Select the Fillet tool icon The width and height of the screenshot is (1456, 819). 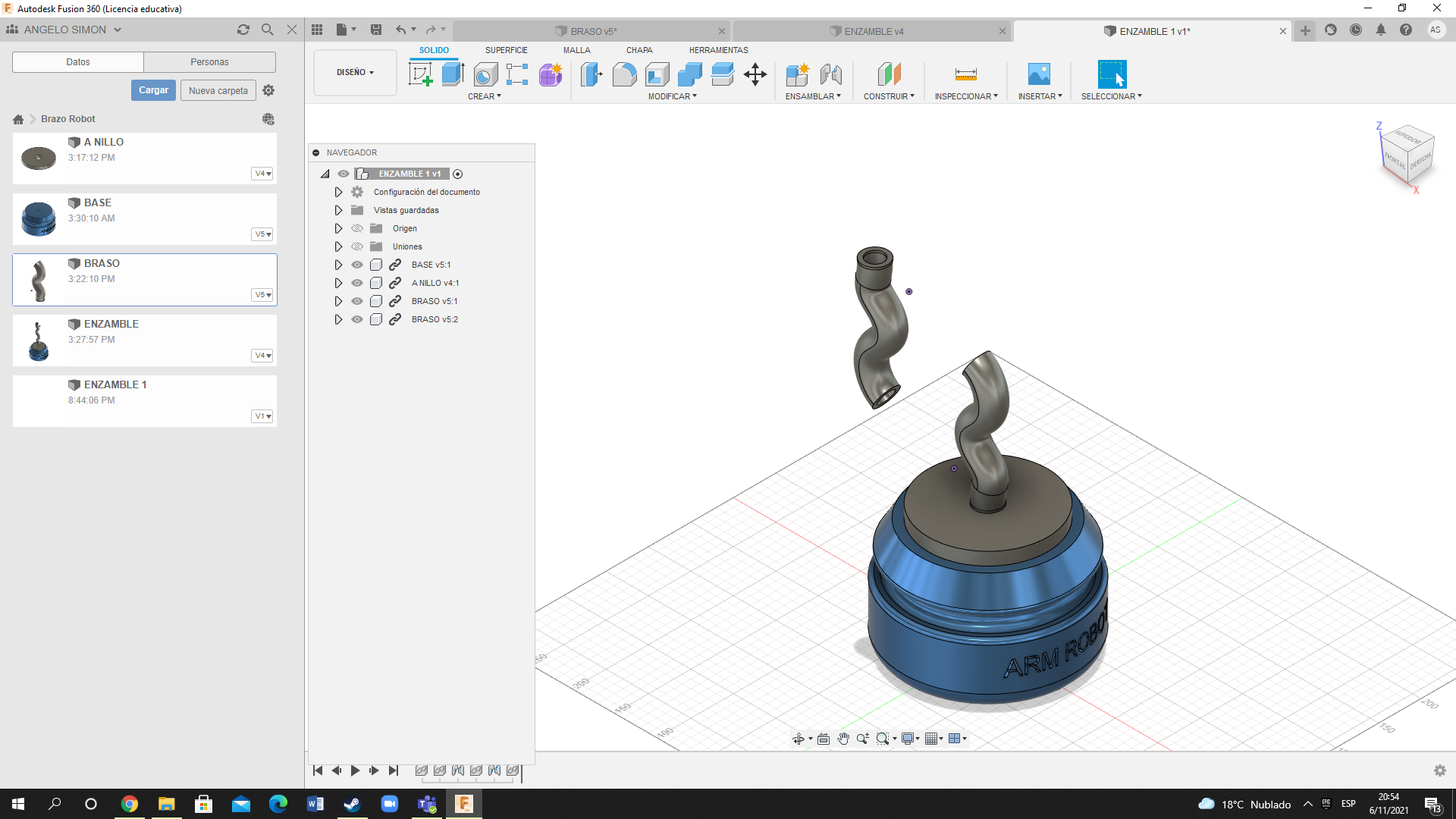pyautogui.click(x=624, y=74)
